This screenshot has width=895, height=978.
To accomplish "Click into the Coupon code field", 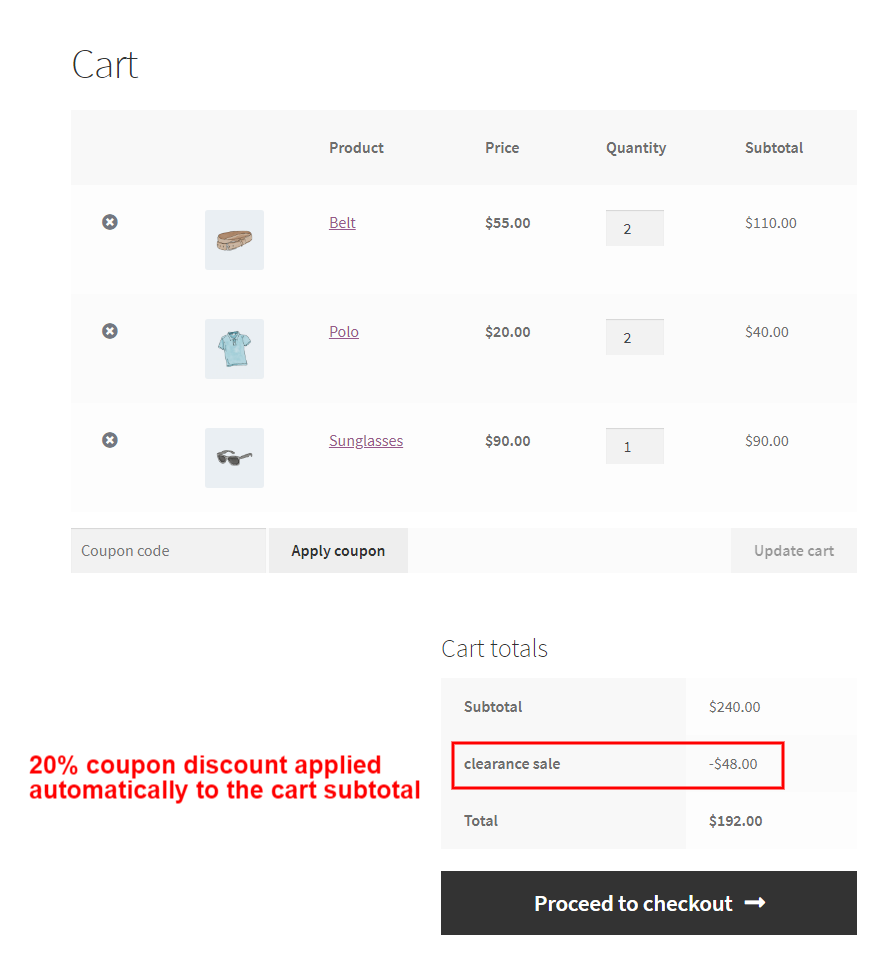I will [168, 550].
